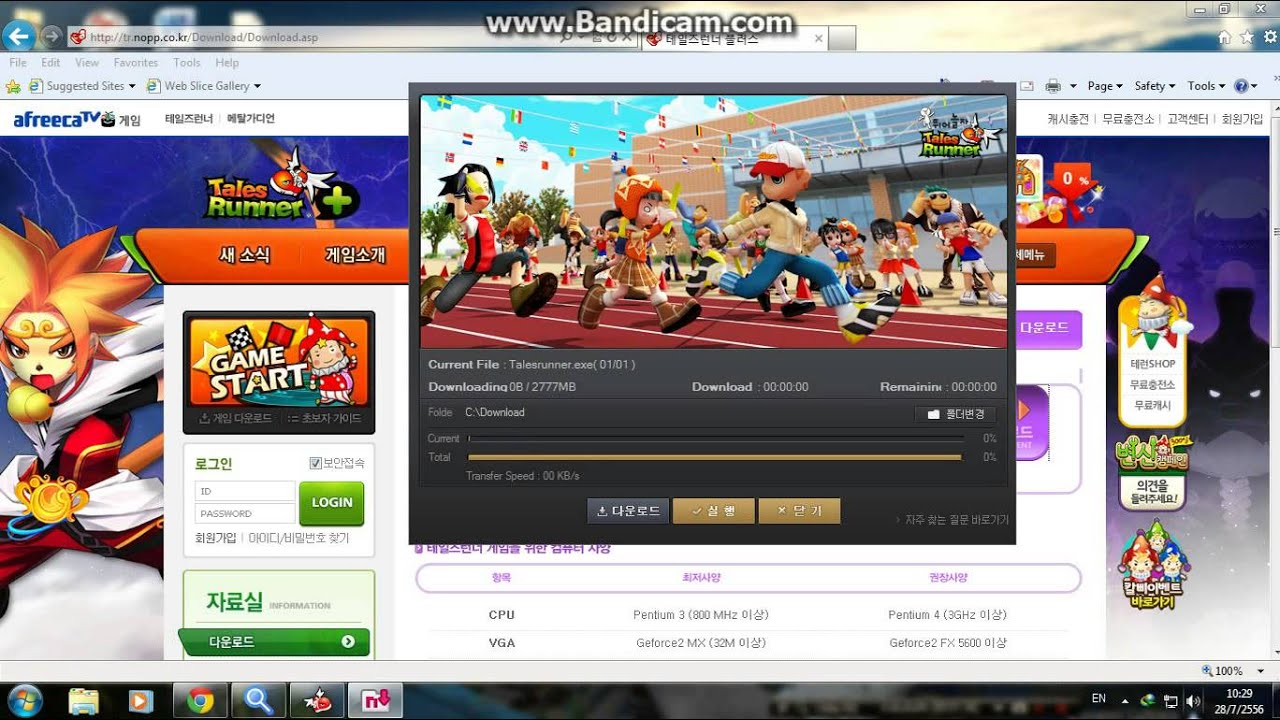Expand the Help icon dropdown arrow

(1255, 86)
